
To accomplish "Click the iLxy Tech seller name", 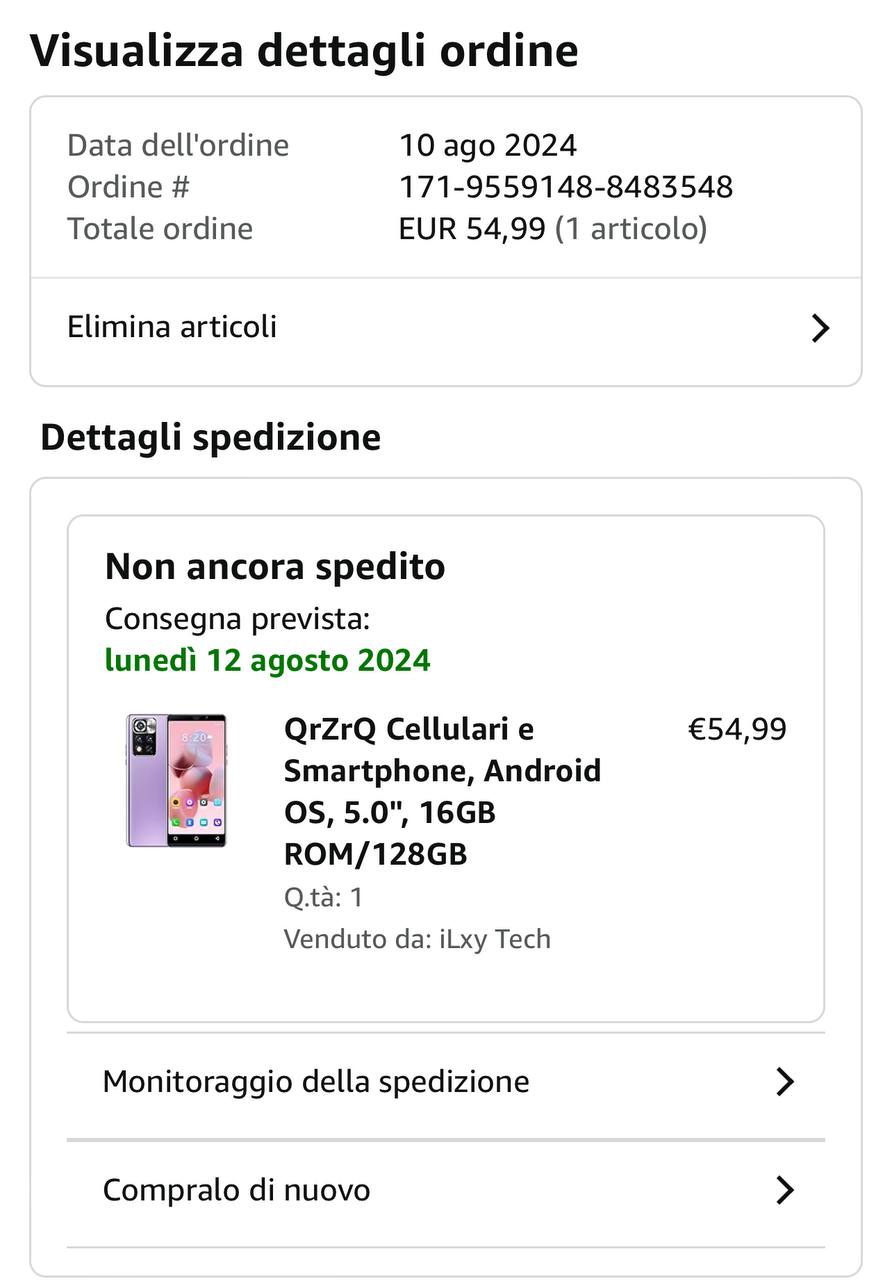I will coord(495,939).
